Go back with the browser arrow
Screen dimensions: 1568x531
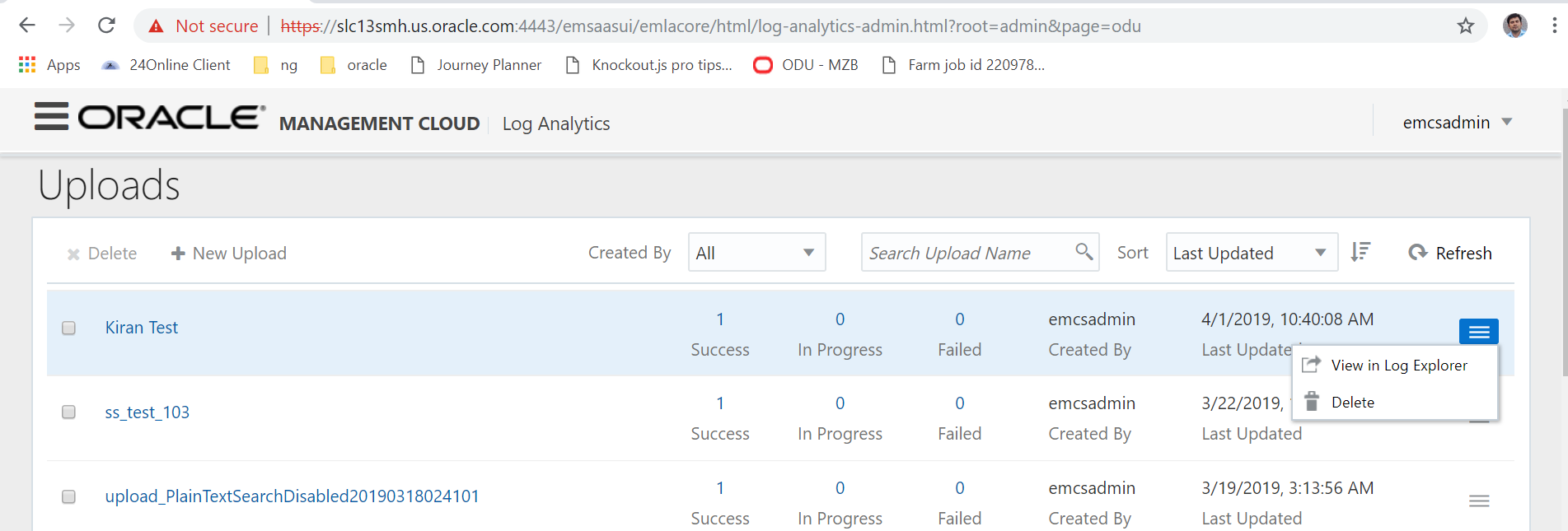27,26
